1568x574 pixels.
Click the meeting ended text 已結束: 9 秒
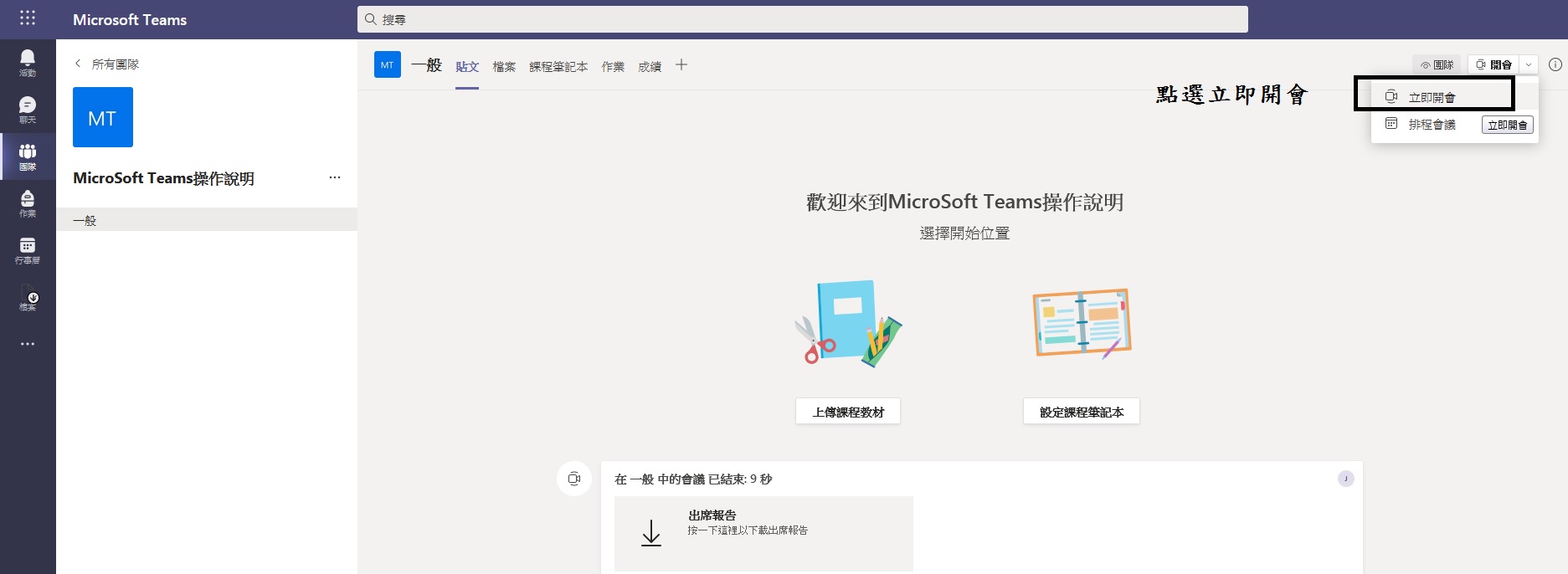click(x=740, y=479)
